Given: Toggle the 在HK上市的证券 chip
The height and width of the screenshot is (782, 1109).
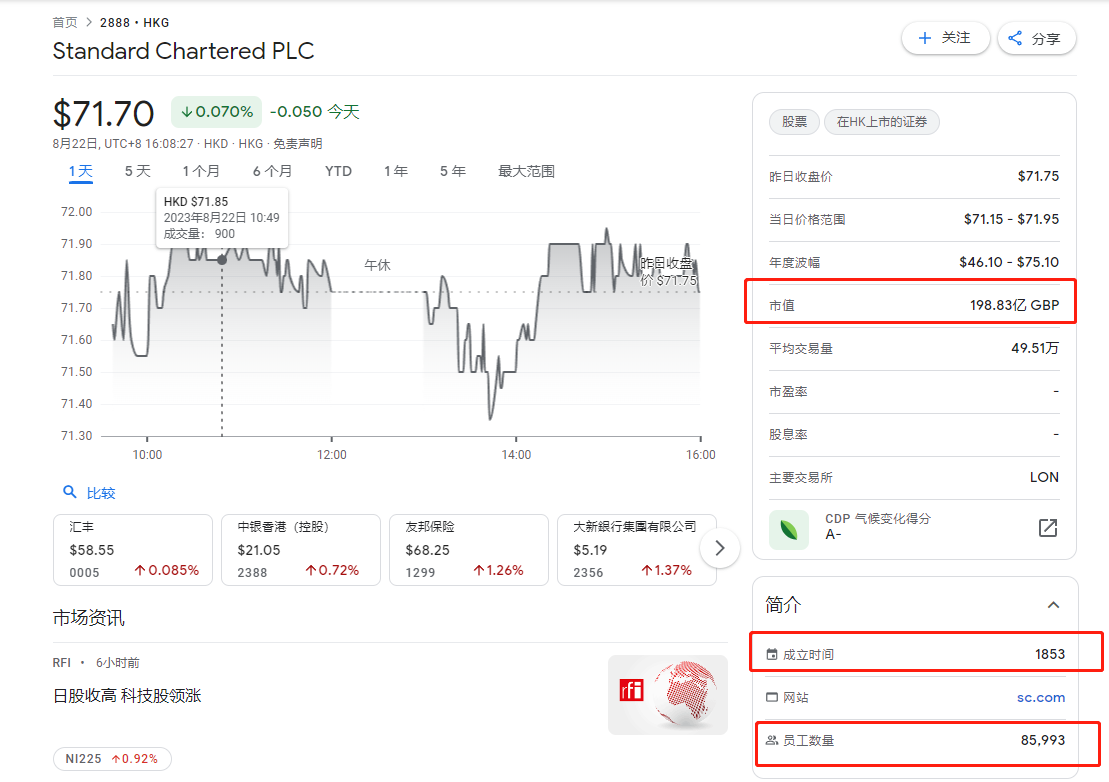Looking at the screenshot, I should pos(881,121).
